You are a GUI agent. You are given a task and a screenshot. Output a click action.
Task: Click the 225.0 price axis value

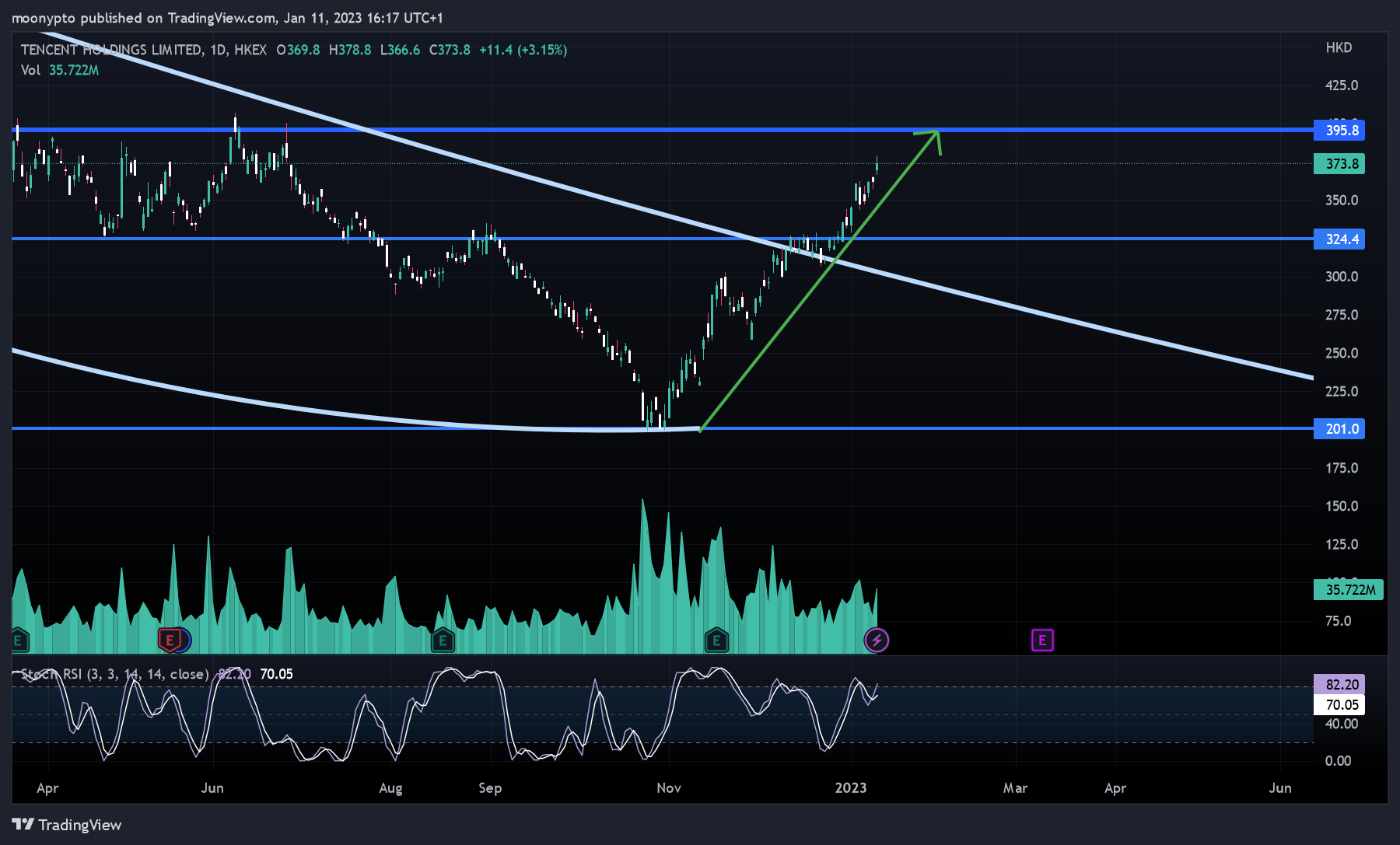pos(1342,391)
